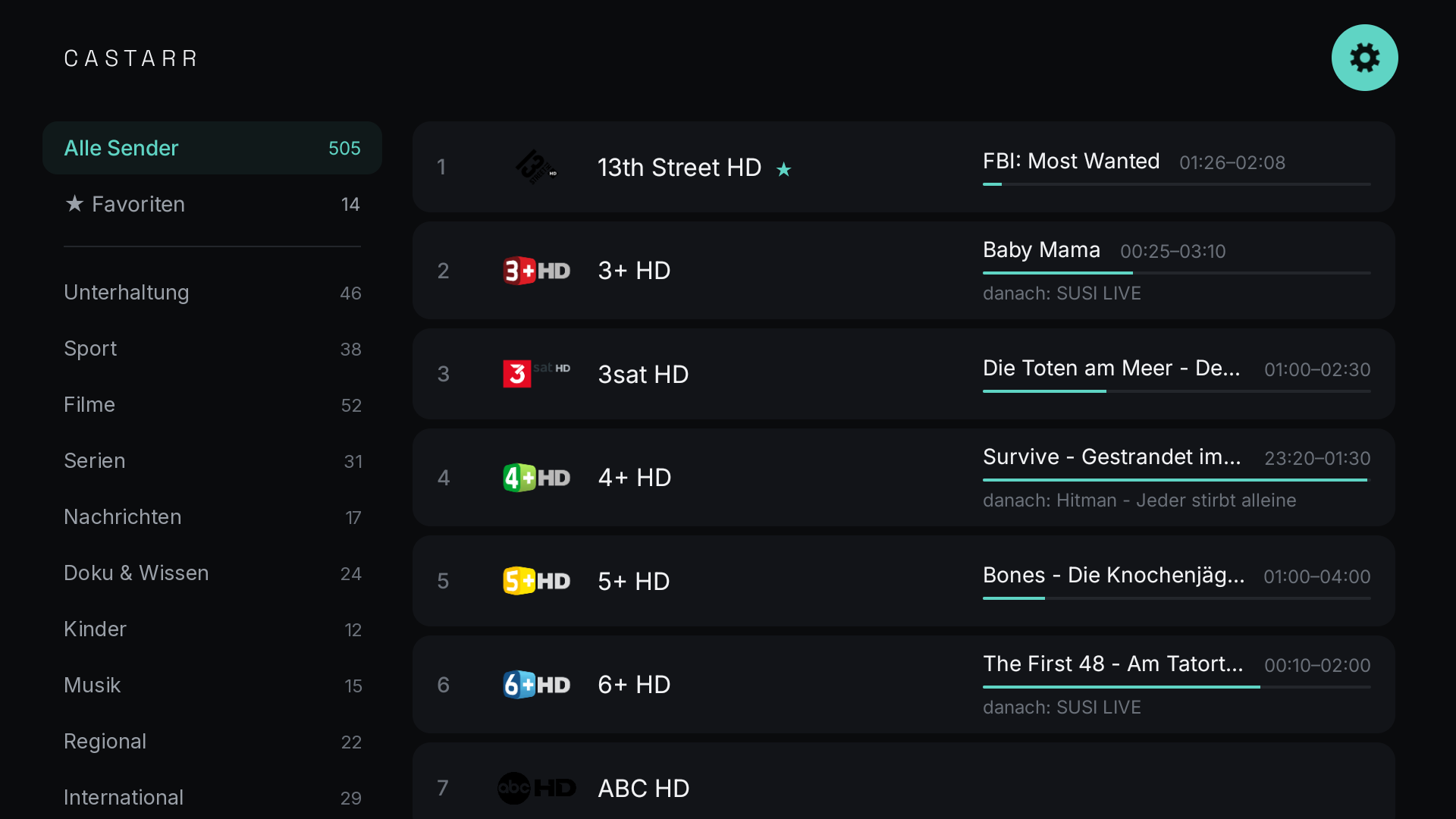Show Sport channels
The width and height of the screenshot is (1456, 819).
pos(212,349)
